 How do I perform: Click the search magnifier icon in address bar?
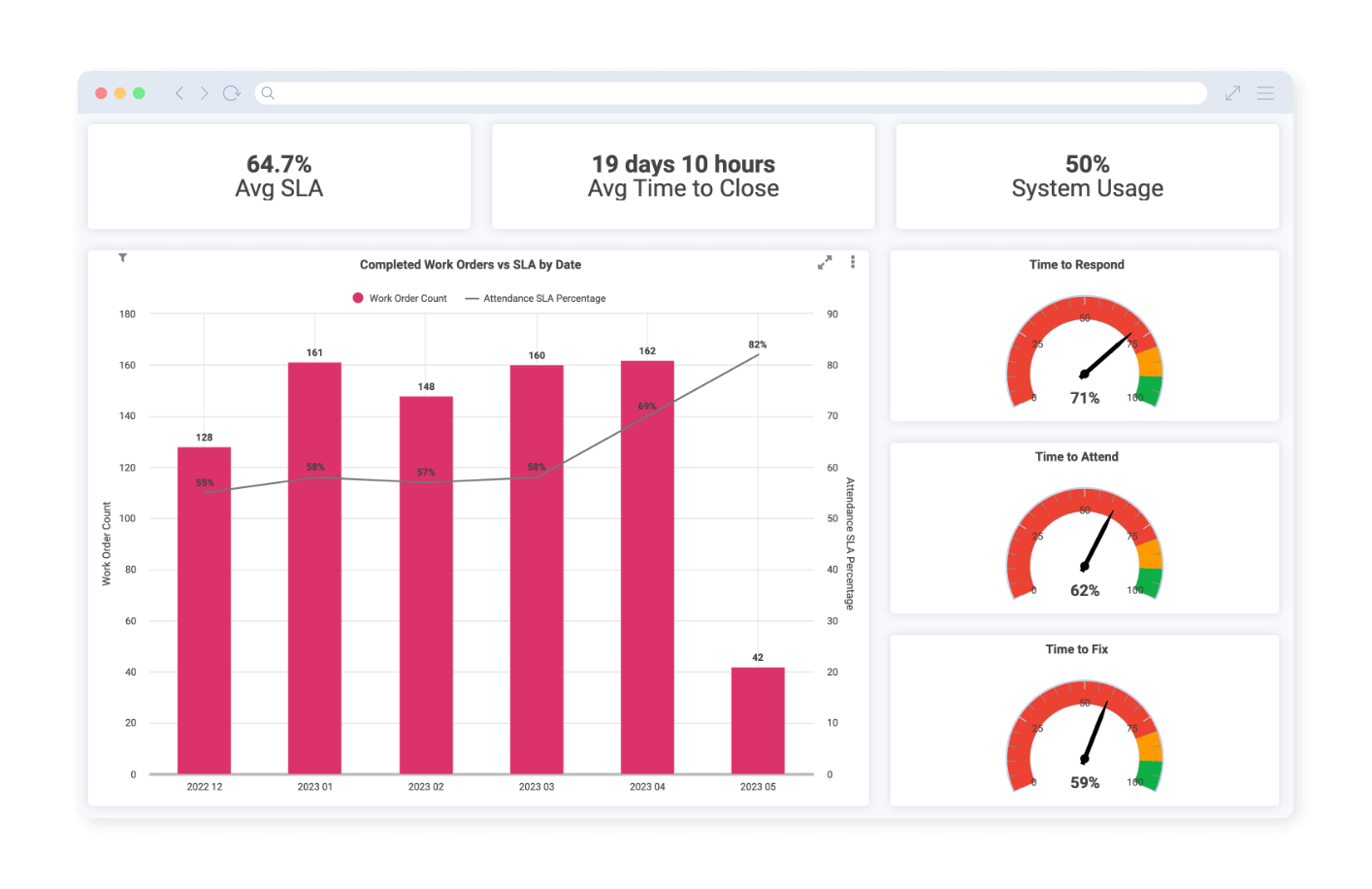(x=269, y=93)
